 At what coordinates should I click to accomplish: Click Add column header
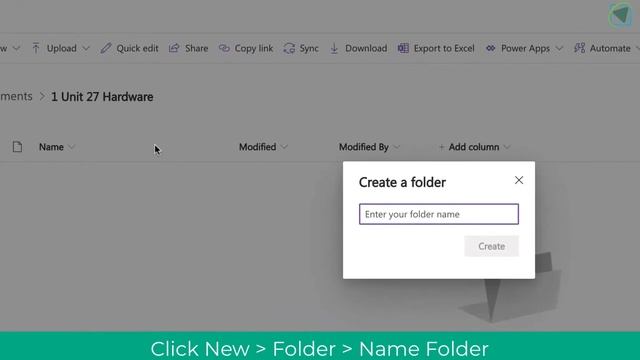pyautogui.click(x=474, y=147)
